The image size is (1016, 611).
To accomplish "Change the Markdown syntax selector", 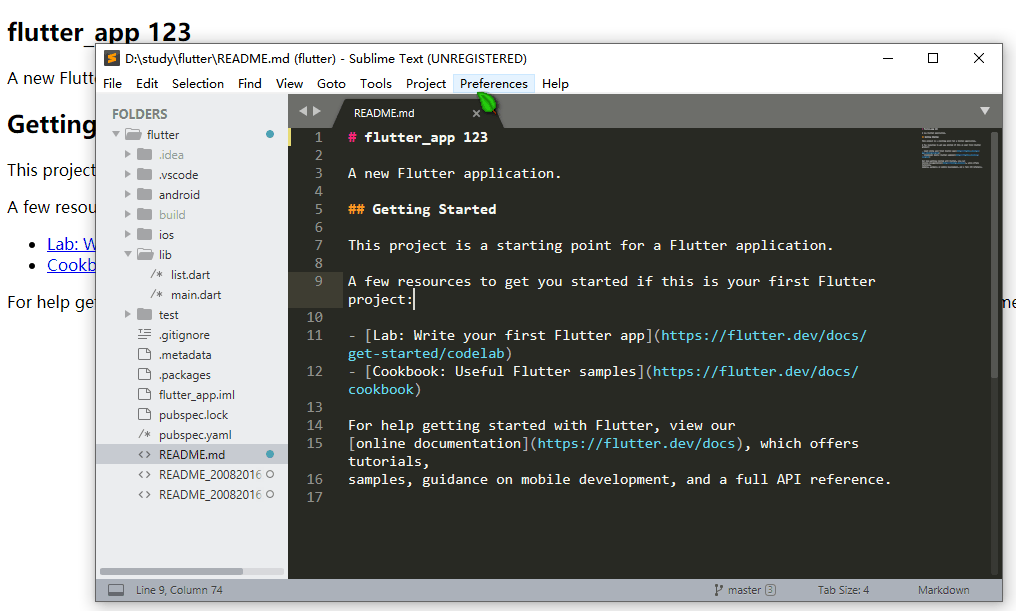I will click(x=943, y=590).
